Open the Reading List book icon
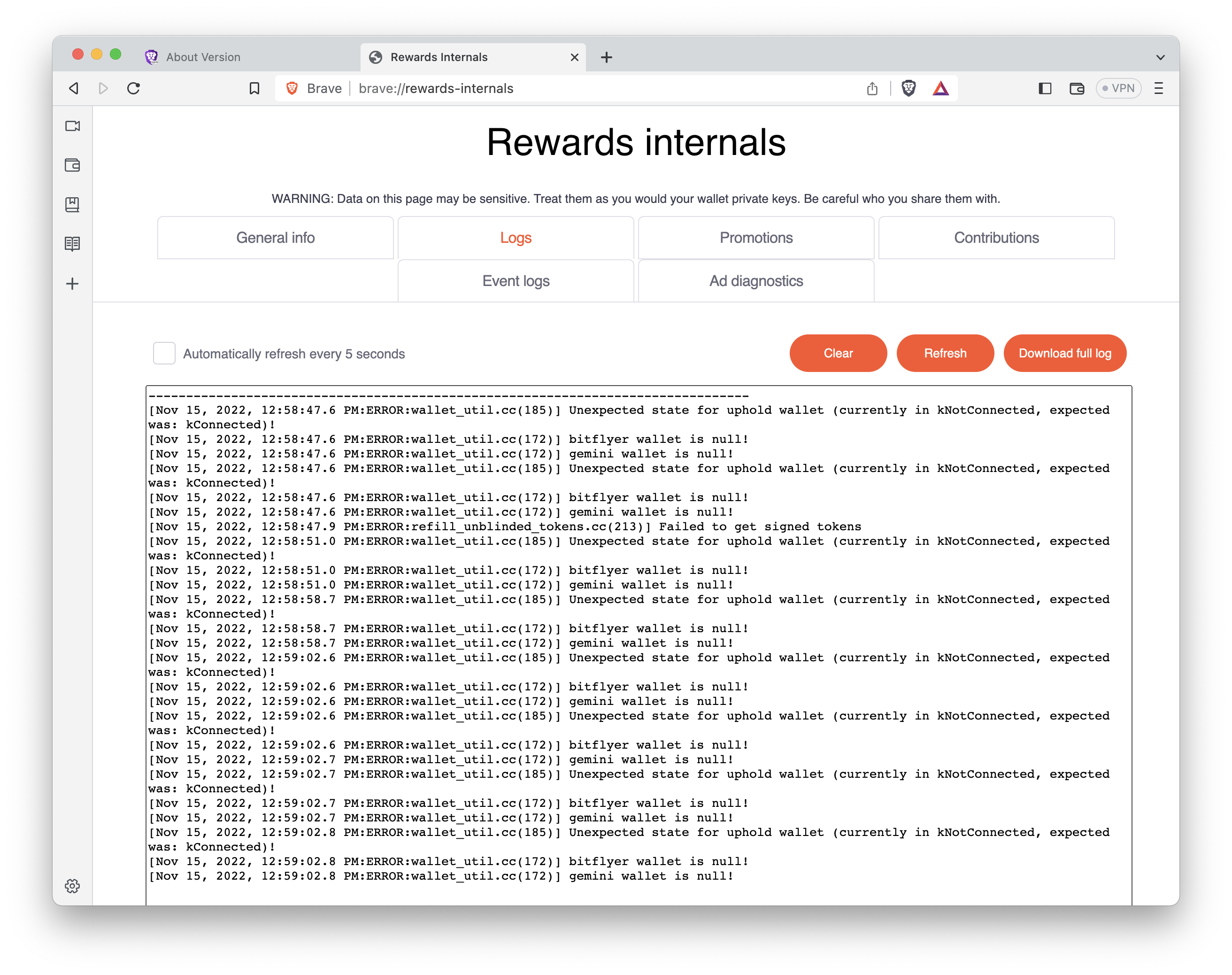Screen dimensions: 1232x975 [72, 244]
